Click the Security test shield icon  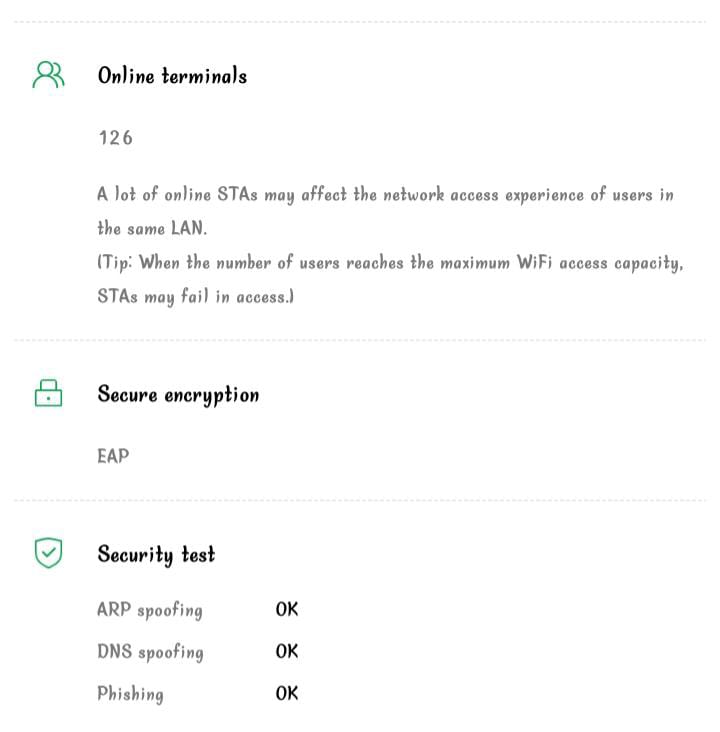[48, 553]
